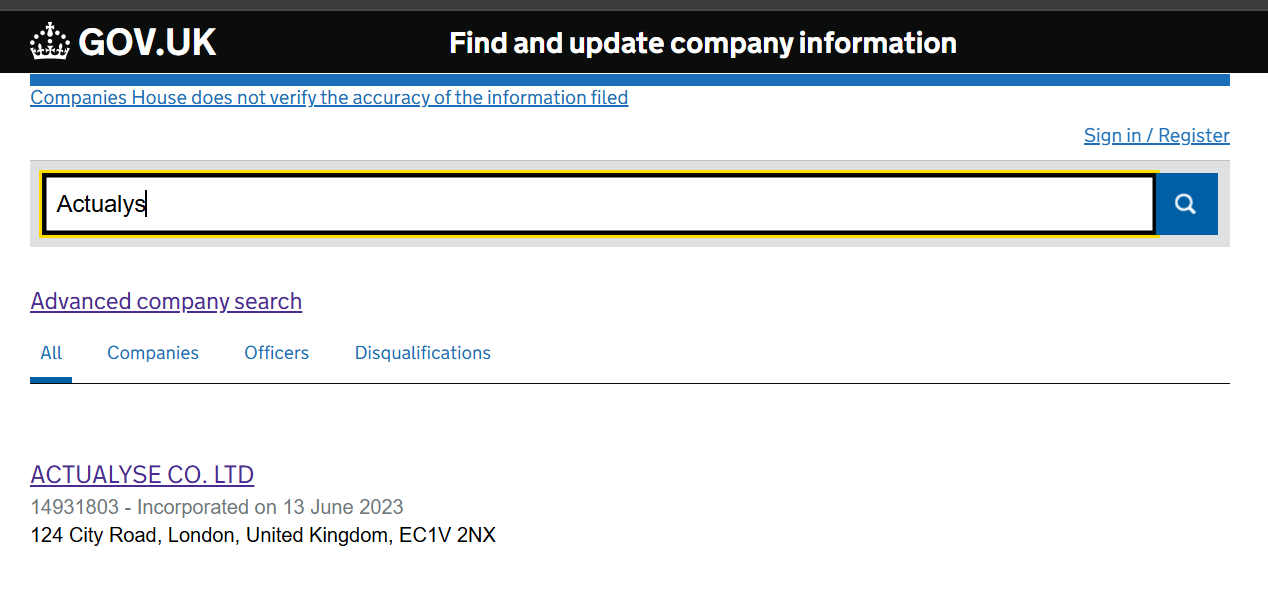Open the 'Find and update company information' header title
The height and width of the screenshot is (593, 1268).
(x=702, y=43)
